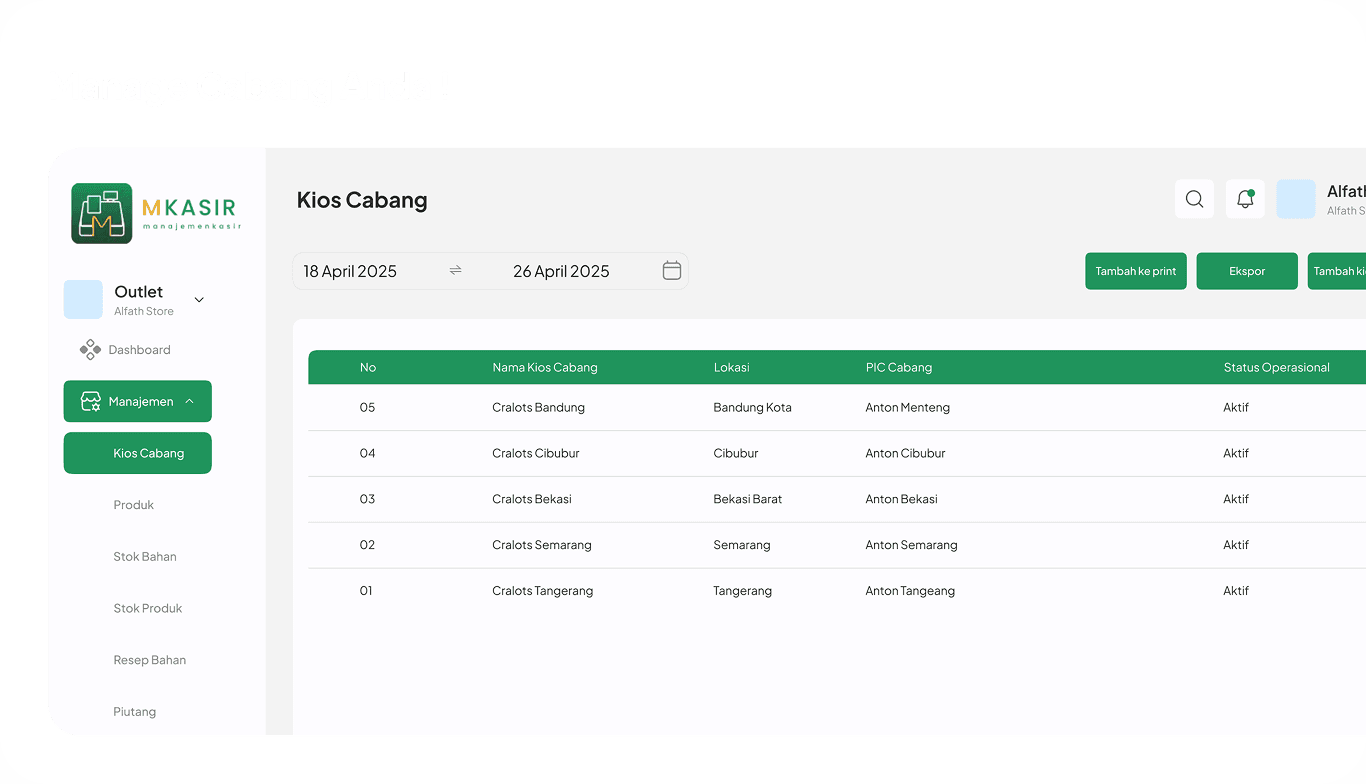Click the search magnifier icon

(x=1194, y=199)
